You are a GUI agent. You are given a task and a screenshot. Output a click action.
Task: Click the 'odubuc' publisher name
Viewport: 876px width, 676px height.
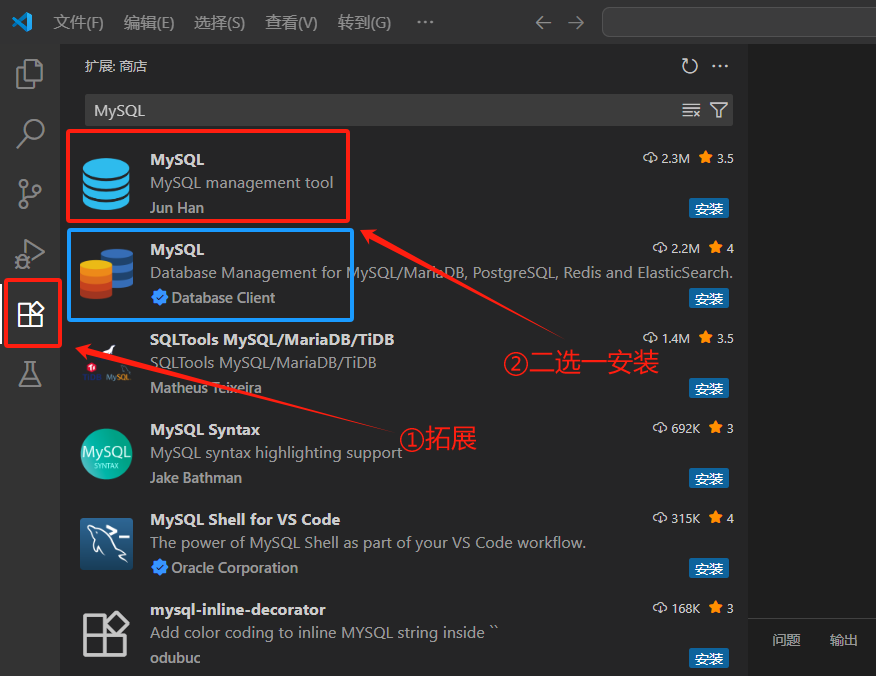coord(175,658)
